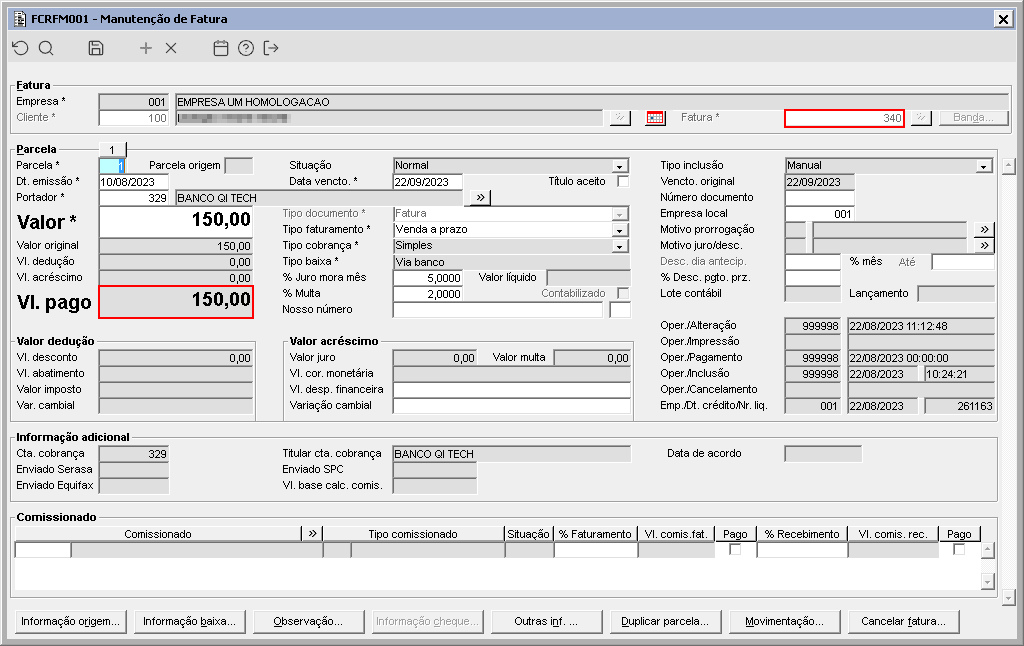
Task: Click the Comissionado grid scrollbar up arrow
Action: [x=987, y=550]
